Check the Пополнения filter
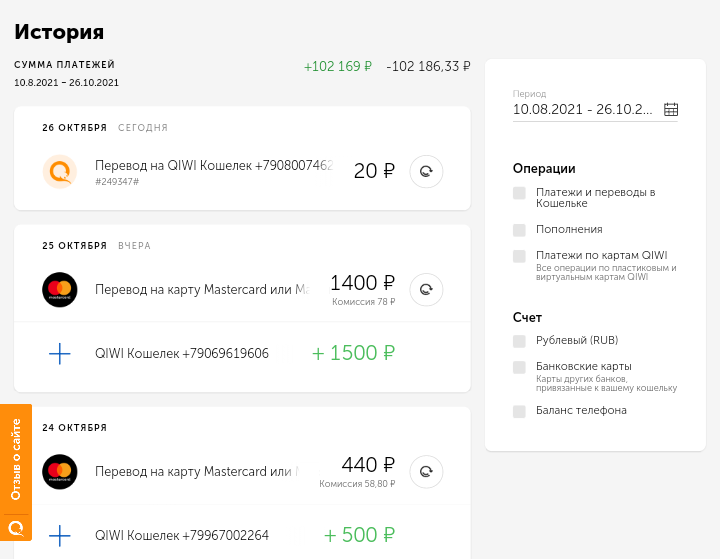The image size is (720, 559). (519, 229)
